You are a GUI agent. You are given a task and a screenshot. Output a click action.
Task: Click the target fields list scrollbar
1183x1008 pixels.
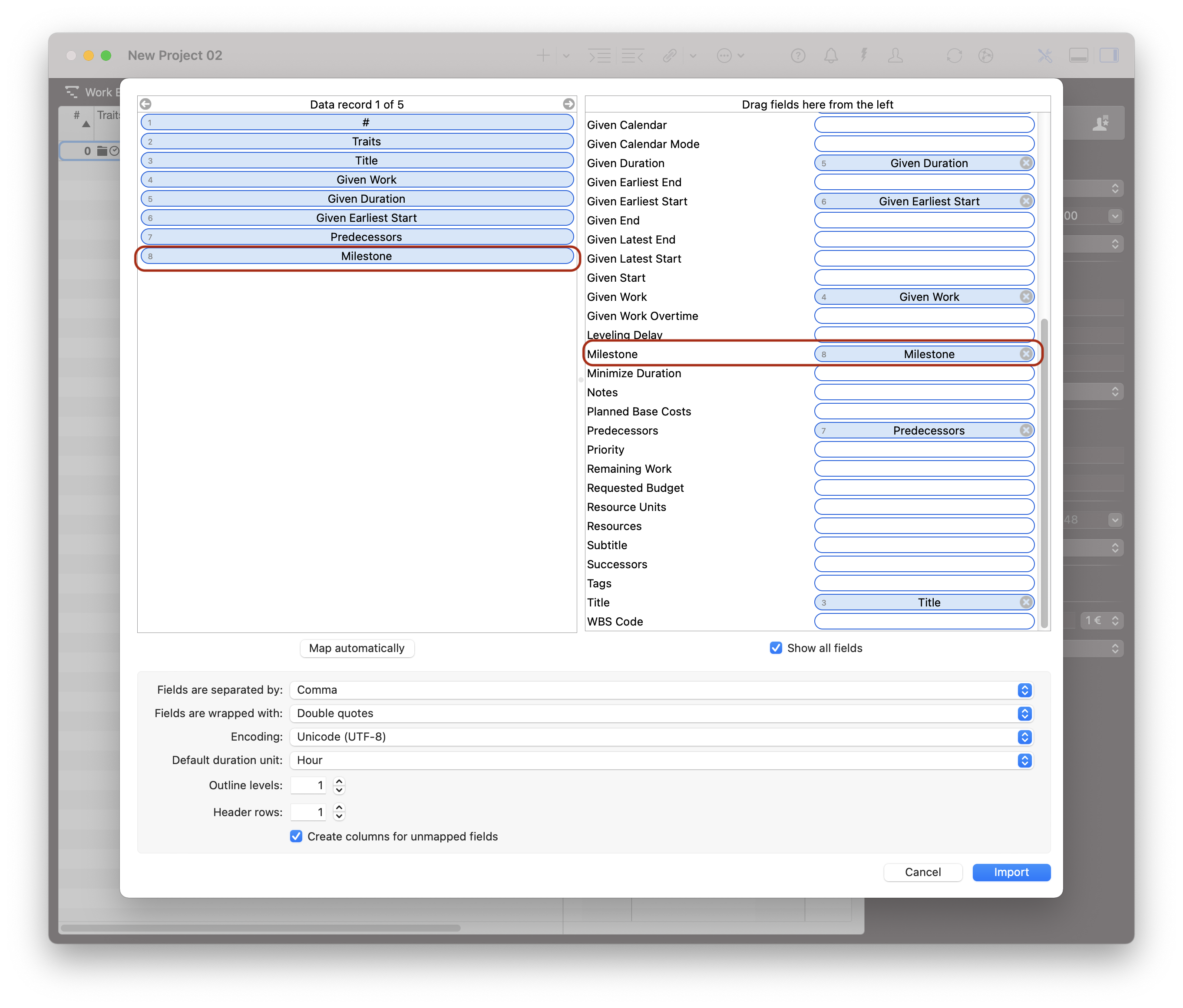[1044, 473]
